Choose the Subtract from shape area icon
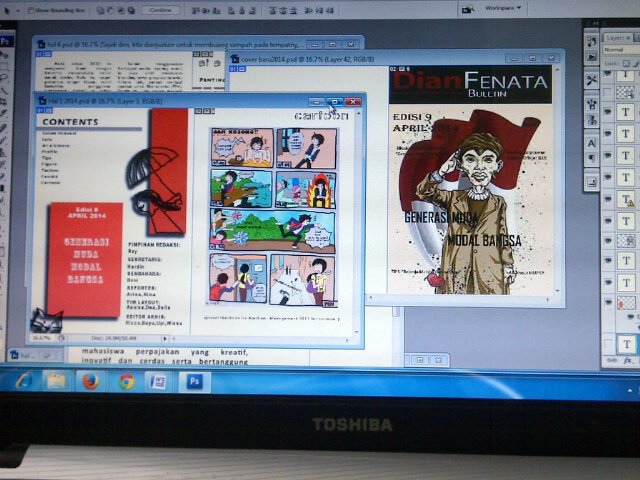 point(111,10)
